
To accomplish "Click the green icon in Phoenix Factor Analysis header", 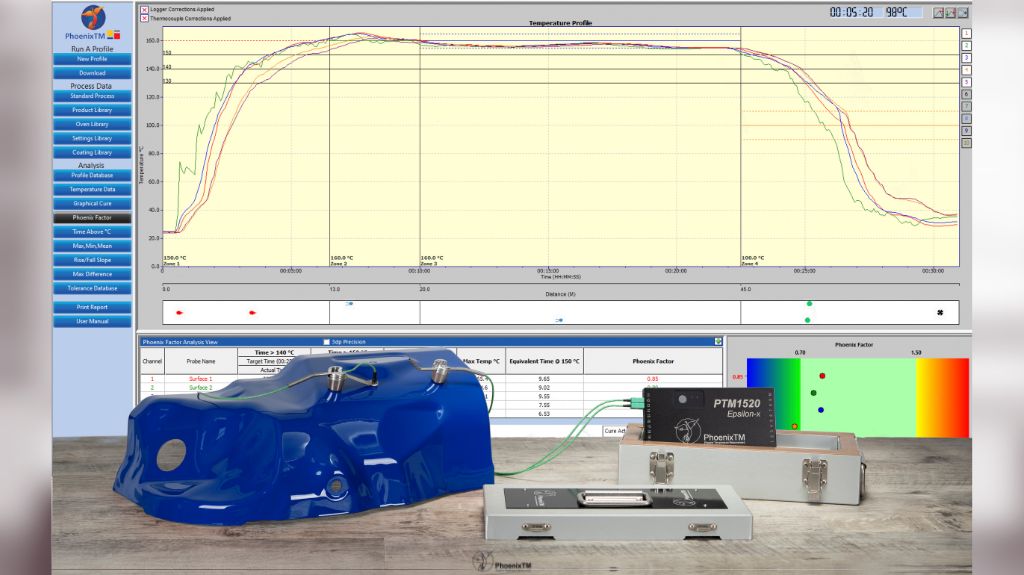I will click(x=718, y=341).
